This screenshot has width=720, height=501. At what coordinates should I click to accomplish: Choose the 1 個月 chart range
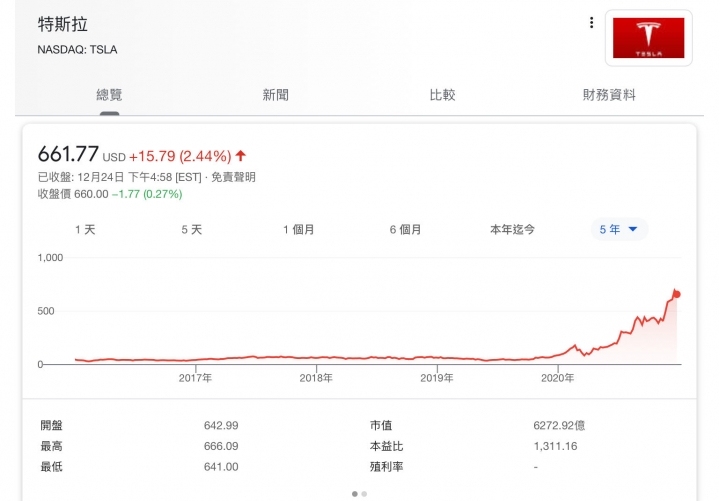(x=298, y=230)
